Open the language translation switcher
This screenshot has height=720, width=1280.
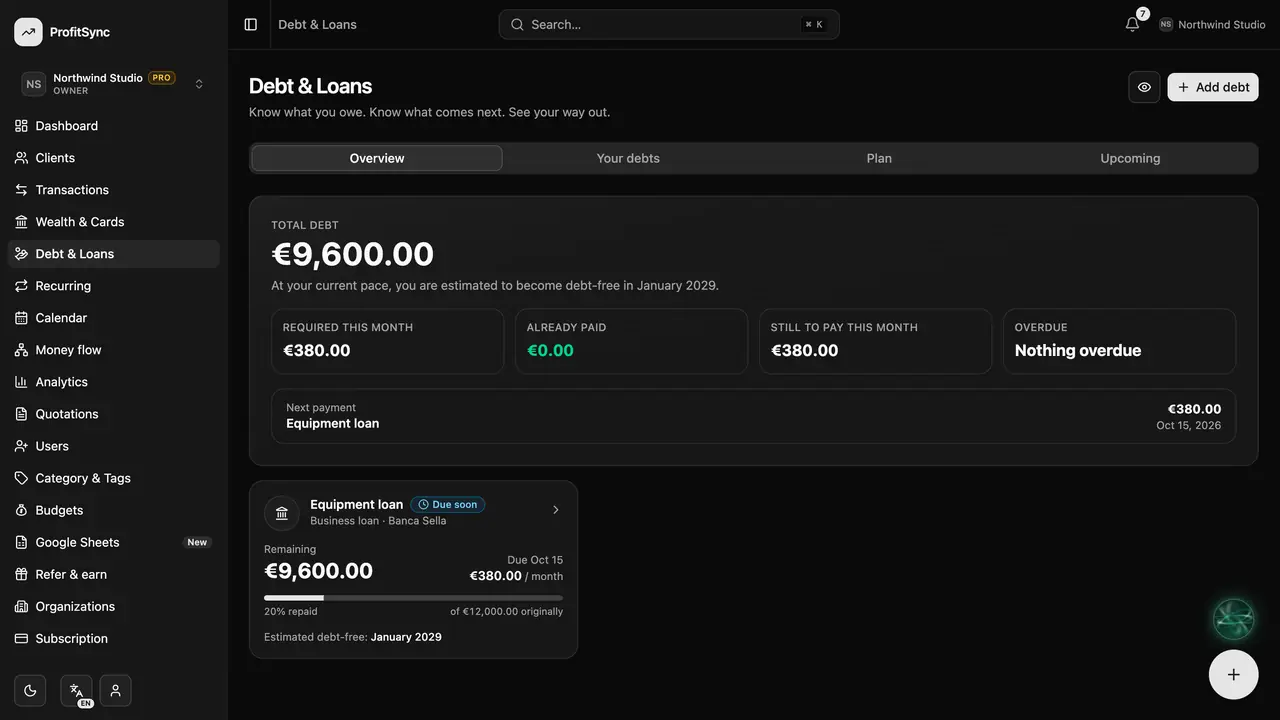tap(76, 690)
